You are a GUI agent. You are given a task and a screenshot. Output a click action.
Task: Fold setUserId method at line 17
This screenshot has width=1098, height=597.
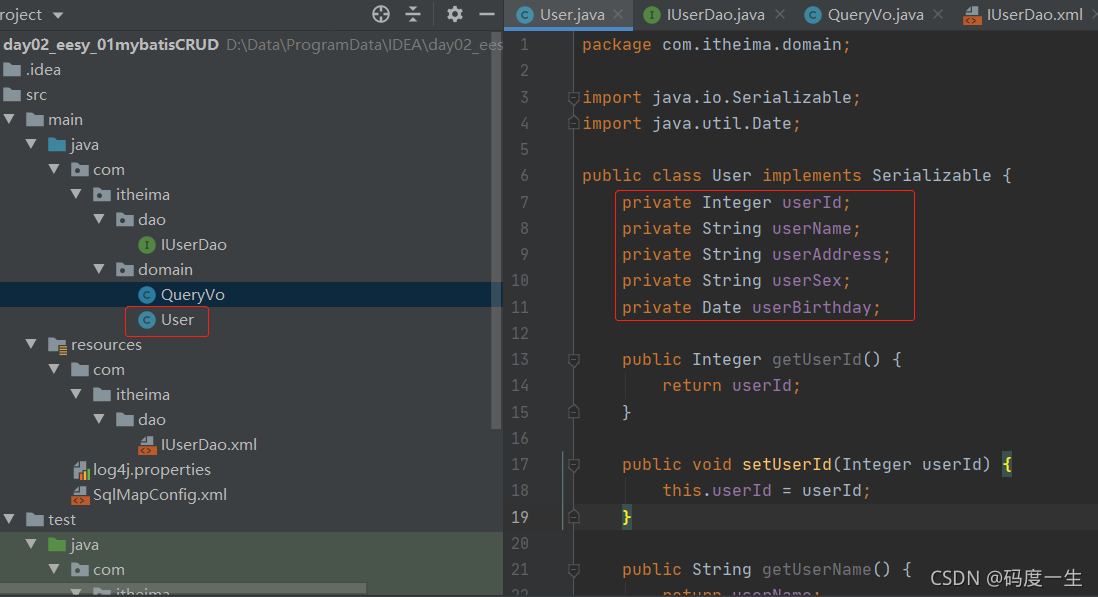point(574,464)
